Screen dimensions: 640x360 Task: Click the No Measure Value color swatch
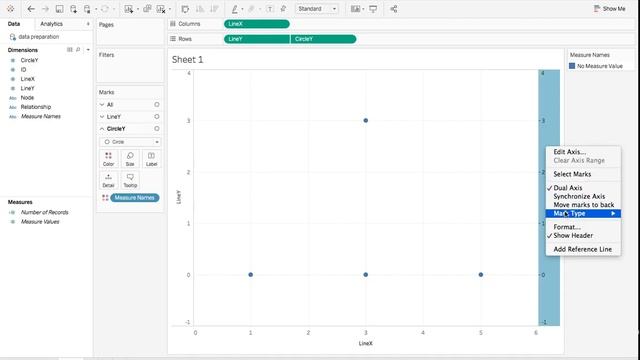572,66
